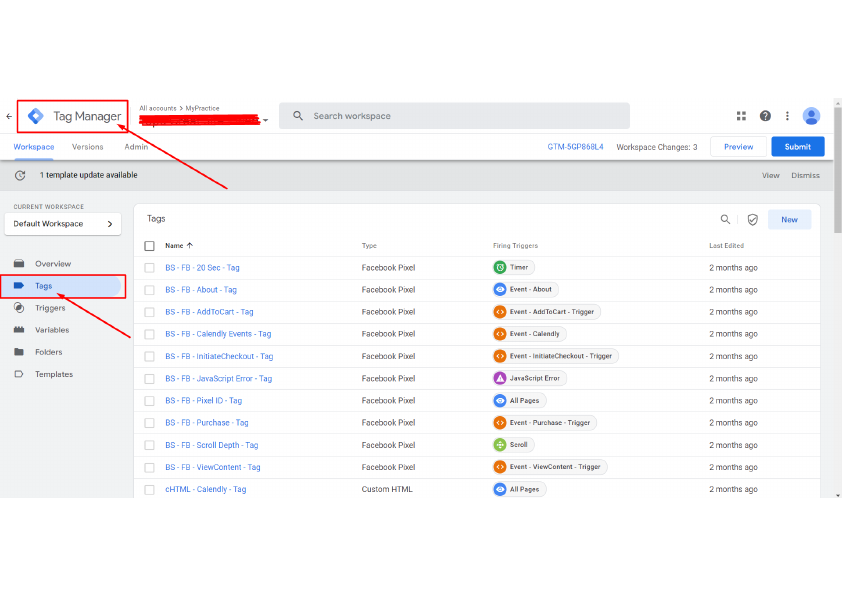Click the magnifier icon in search workspace bar
This screenshot has width=842, height=595.
pos(298,116)
